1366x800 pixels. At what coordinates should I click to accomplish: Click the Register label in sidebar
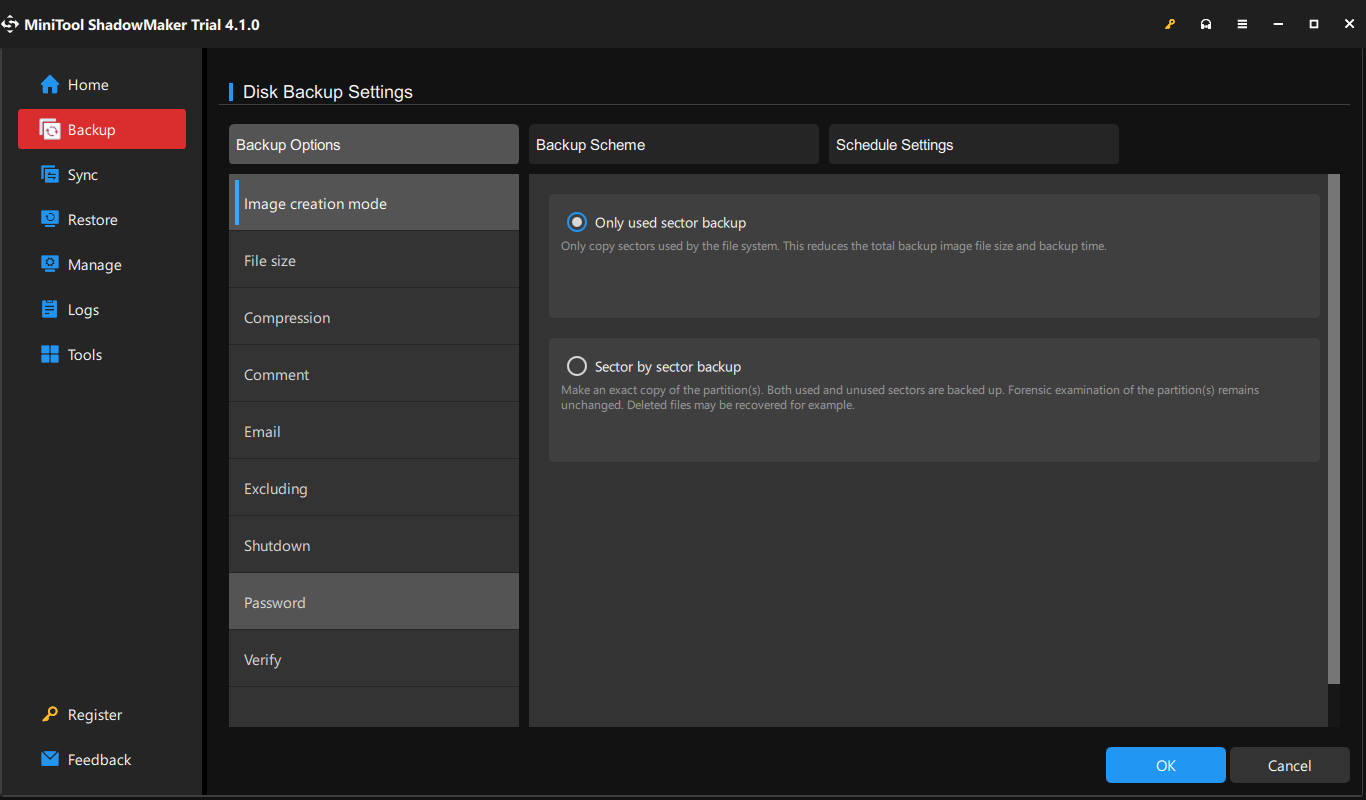(95, 715)
